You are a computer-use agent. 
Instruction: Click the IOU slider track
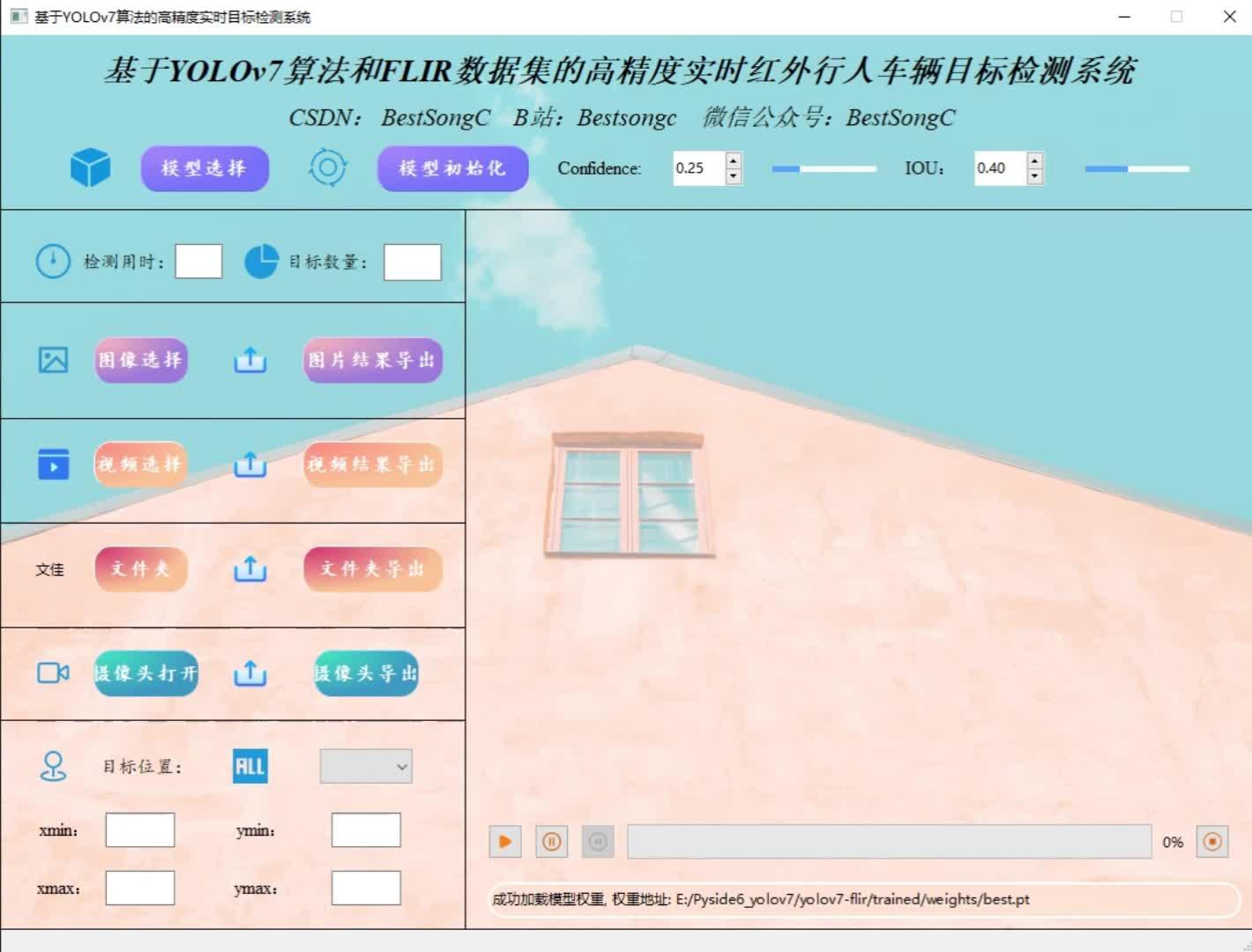click(x=1136, y=168)
